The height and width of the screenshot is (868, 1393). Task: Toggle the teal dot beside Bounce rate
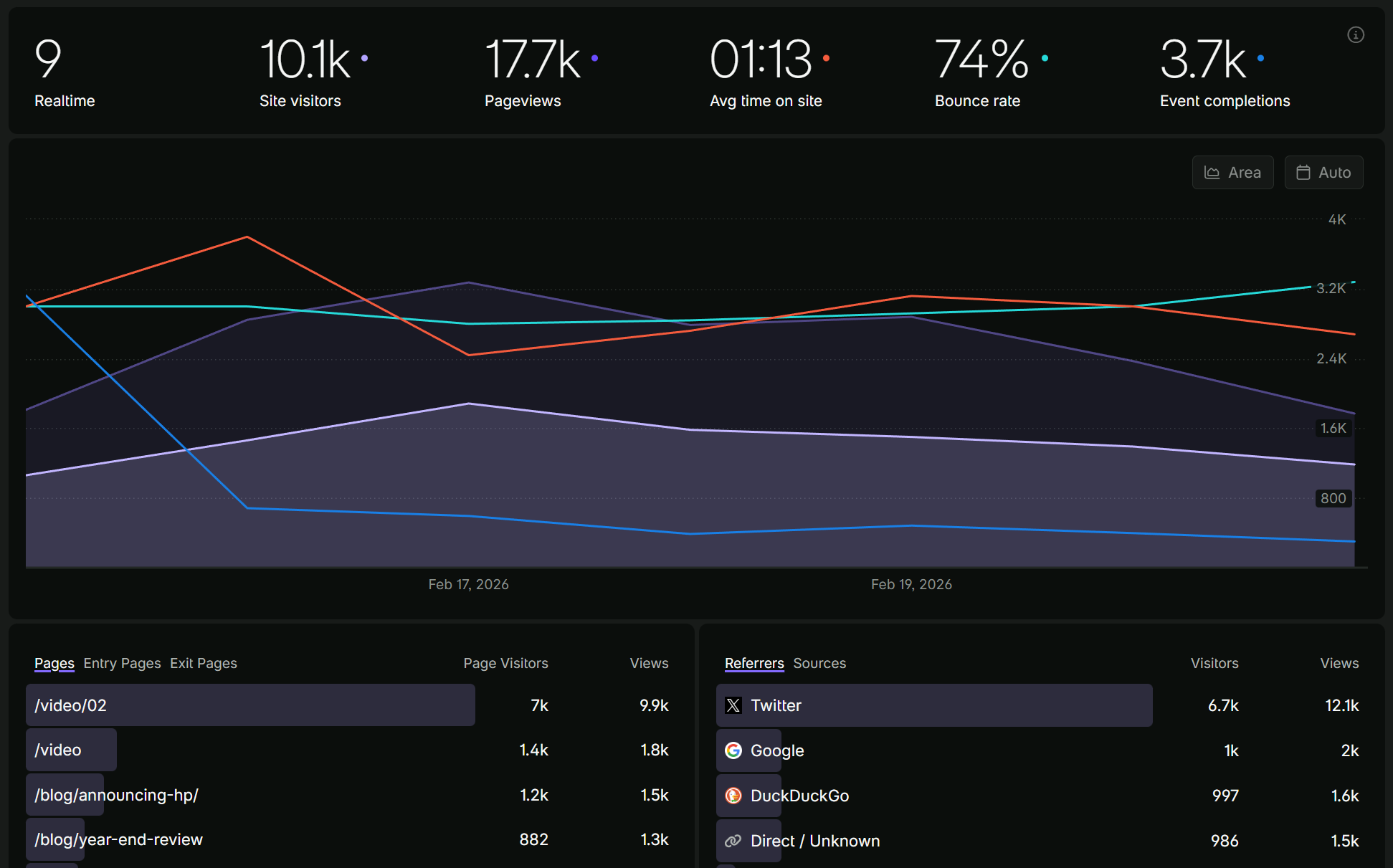[1045, 58]
